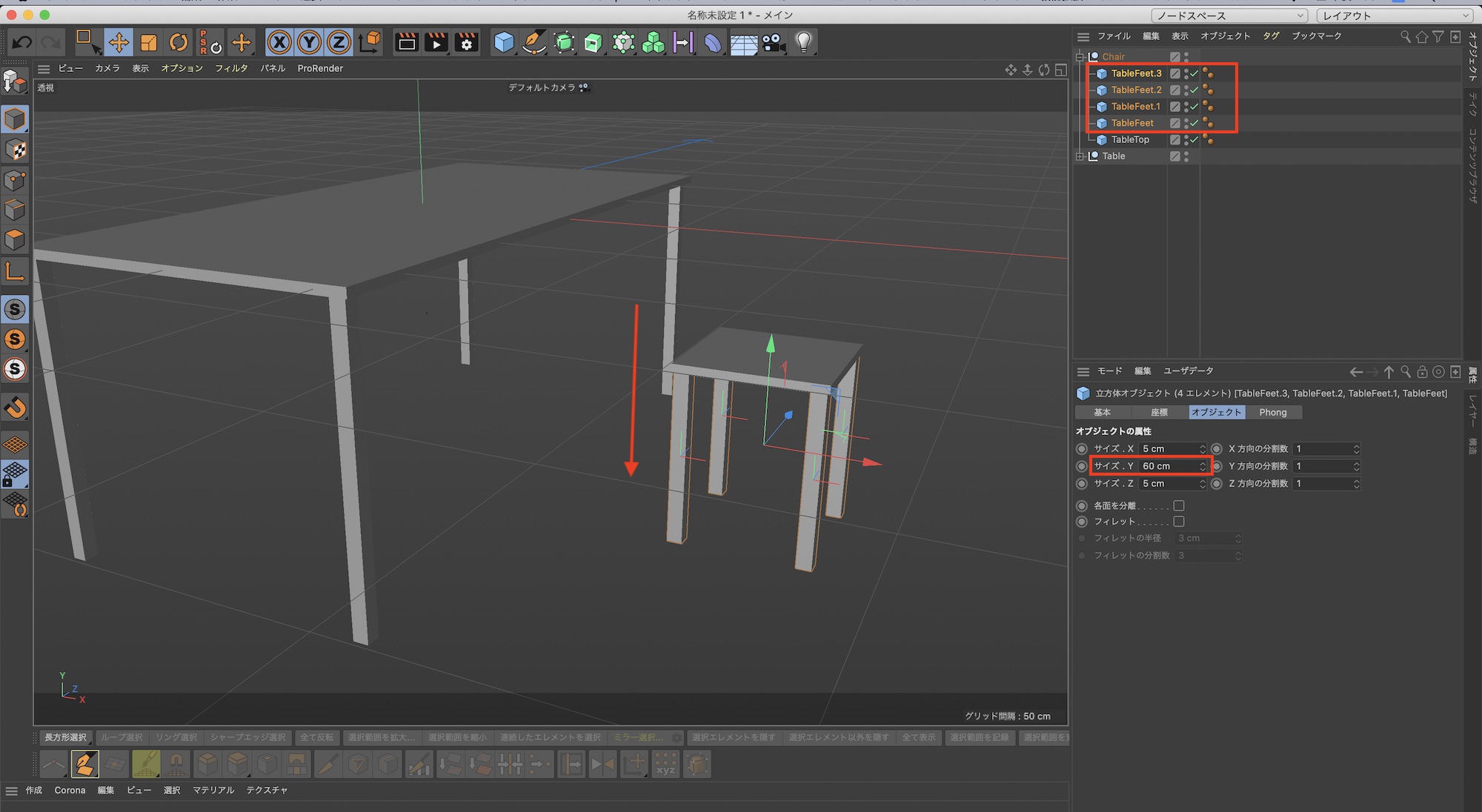1482x812 pixels.
Task: Click the サイズ . Y stepper arrows
Action: click(x=1203, y=466)
